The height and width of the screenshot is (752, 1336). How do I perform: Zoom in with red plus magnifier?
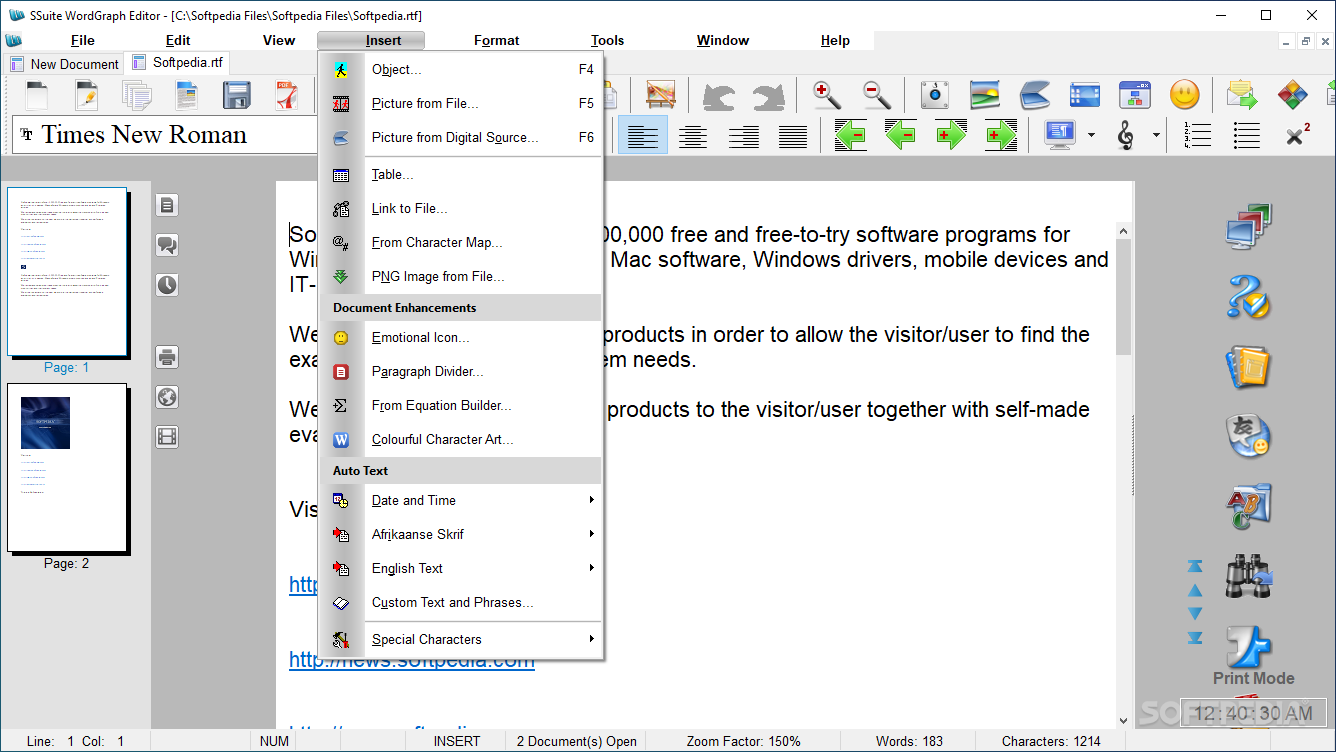827,95
